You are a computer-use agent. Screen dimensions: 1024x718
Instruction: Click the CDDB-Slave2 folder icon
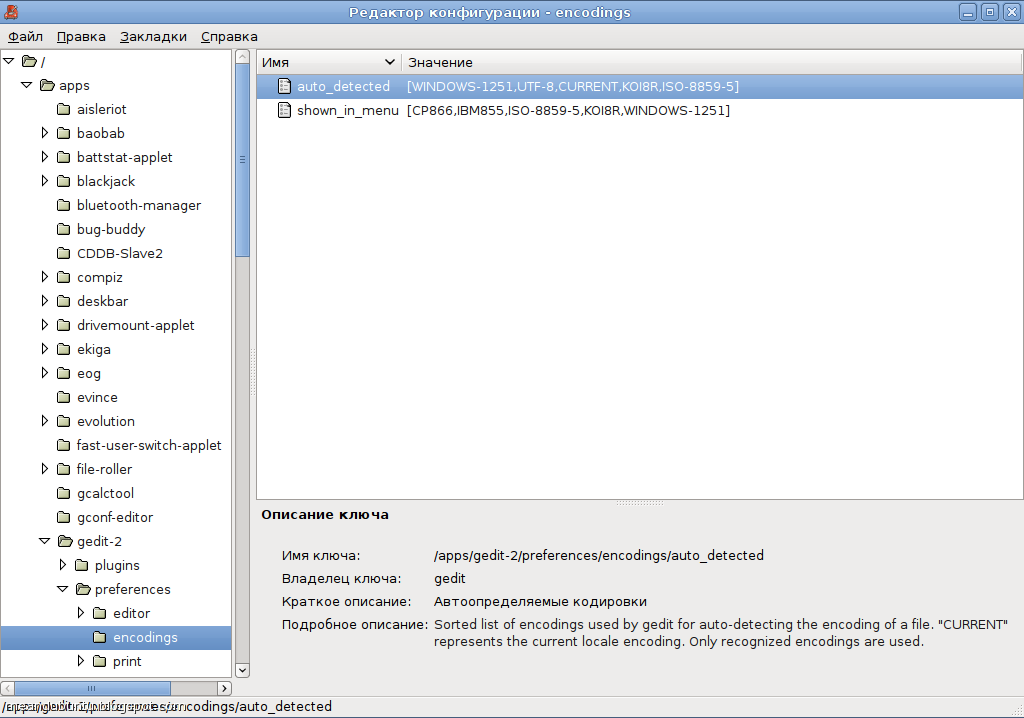click(63, 253)
